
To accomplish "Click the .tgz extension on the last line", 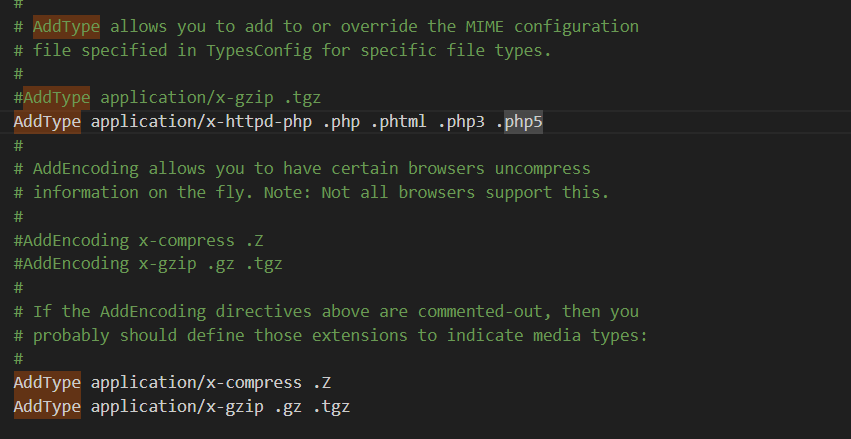I will pos(331,407).
